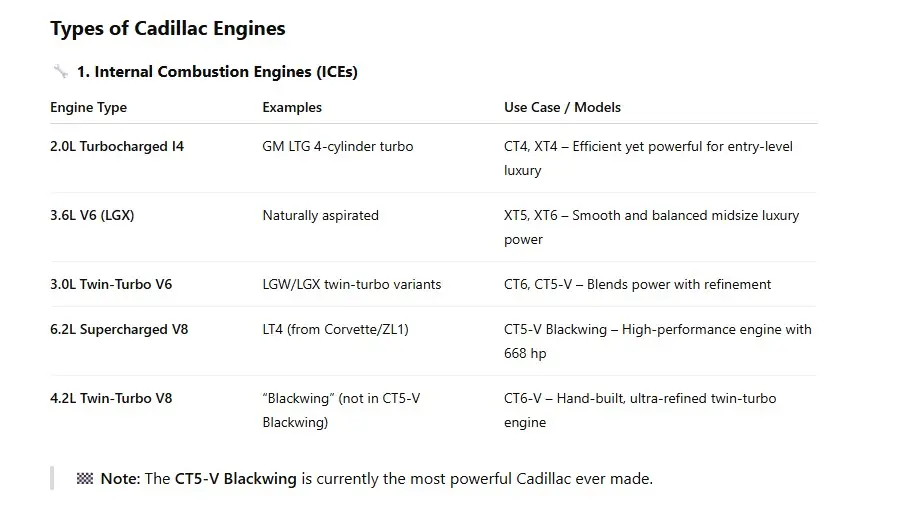Click the "CT6, CT5-V – Blends power" use case cell

click(637, 284)
